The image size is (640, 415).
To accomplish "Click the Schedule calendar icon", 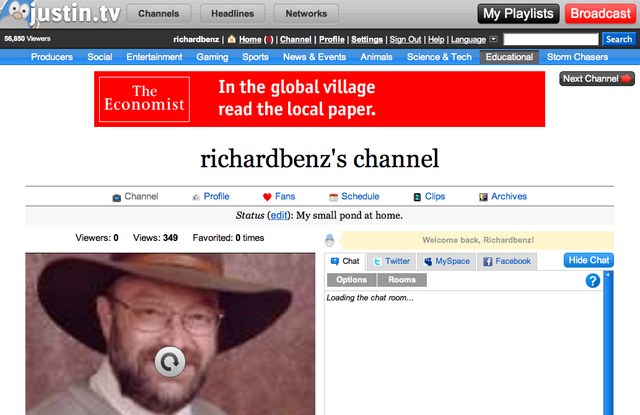I will pyautogui.click(x=333, y=197).
